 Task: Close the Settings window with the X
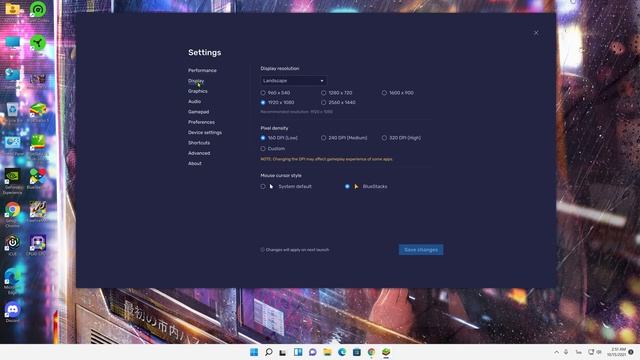coord(536,33)
